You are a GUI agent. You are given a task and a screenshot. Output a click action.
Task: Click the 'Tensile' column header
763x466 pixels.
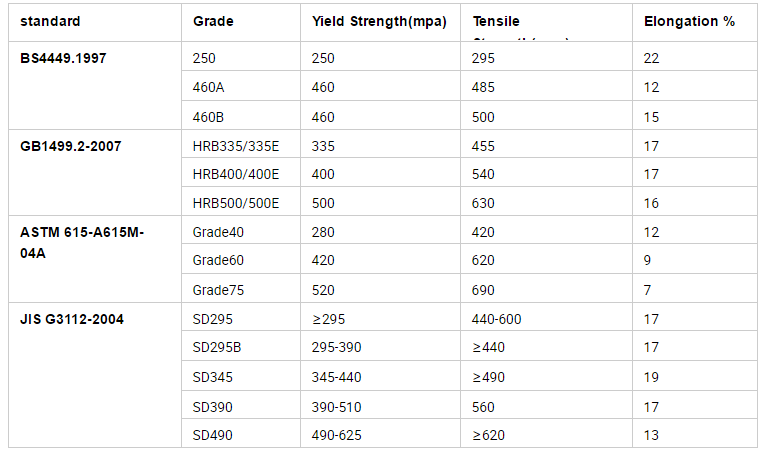[546, 22]
